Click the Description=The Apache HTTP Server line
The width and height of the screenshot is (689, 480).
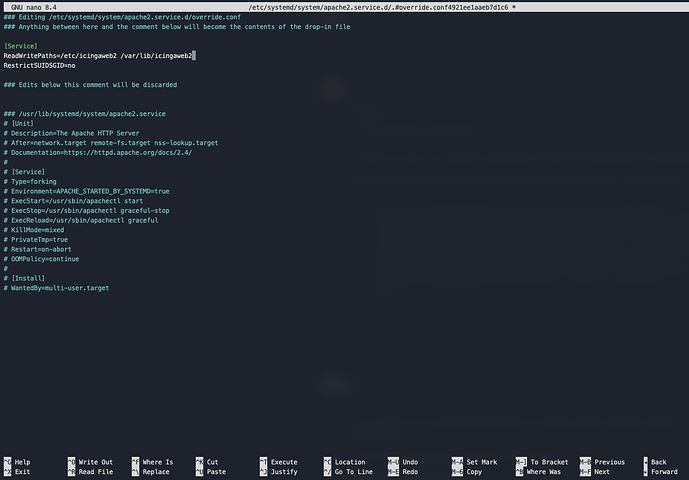72,133
